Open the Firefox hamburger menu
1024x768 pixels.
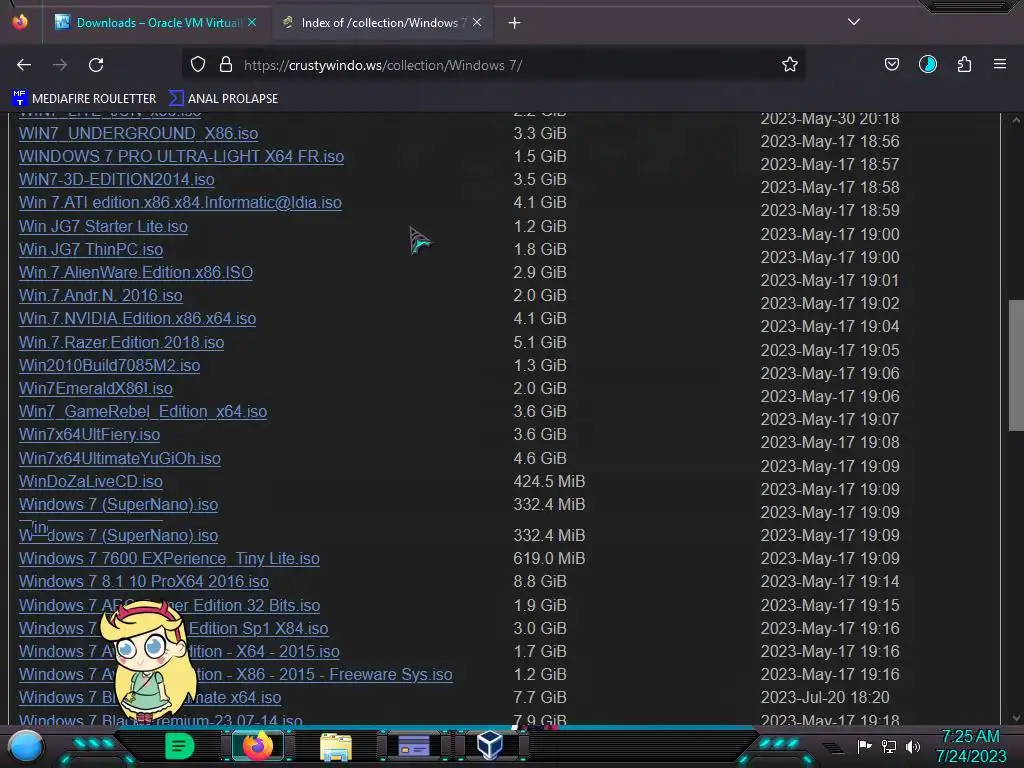1000,65
